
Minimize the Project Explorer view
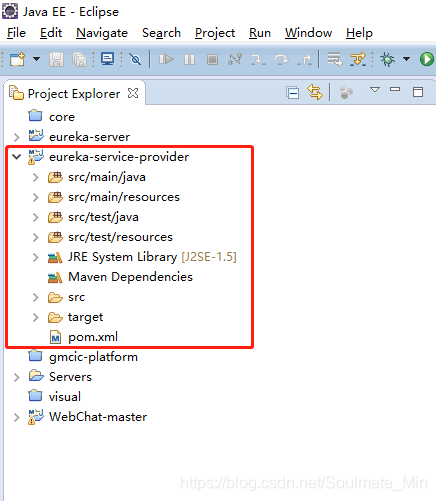pyautogui.click(x=395, y=89)
